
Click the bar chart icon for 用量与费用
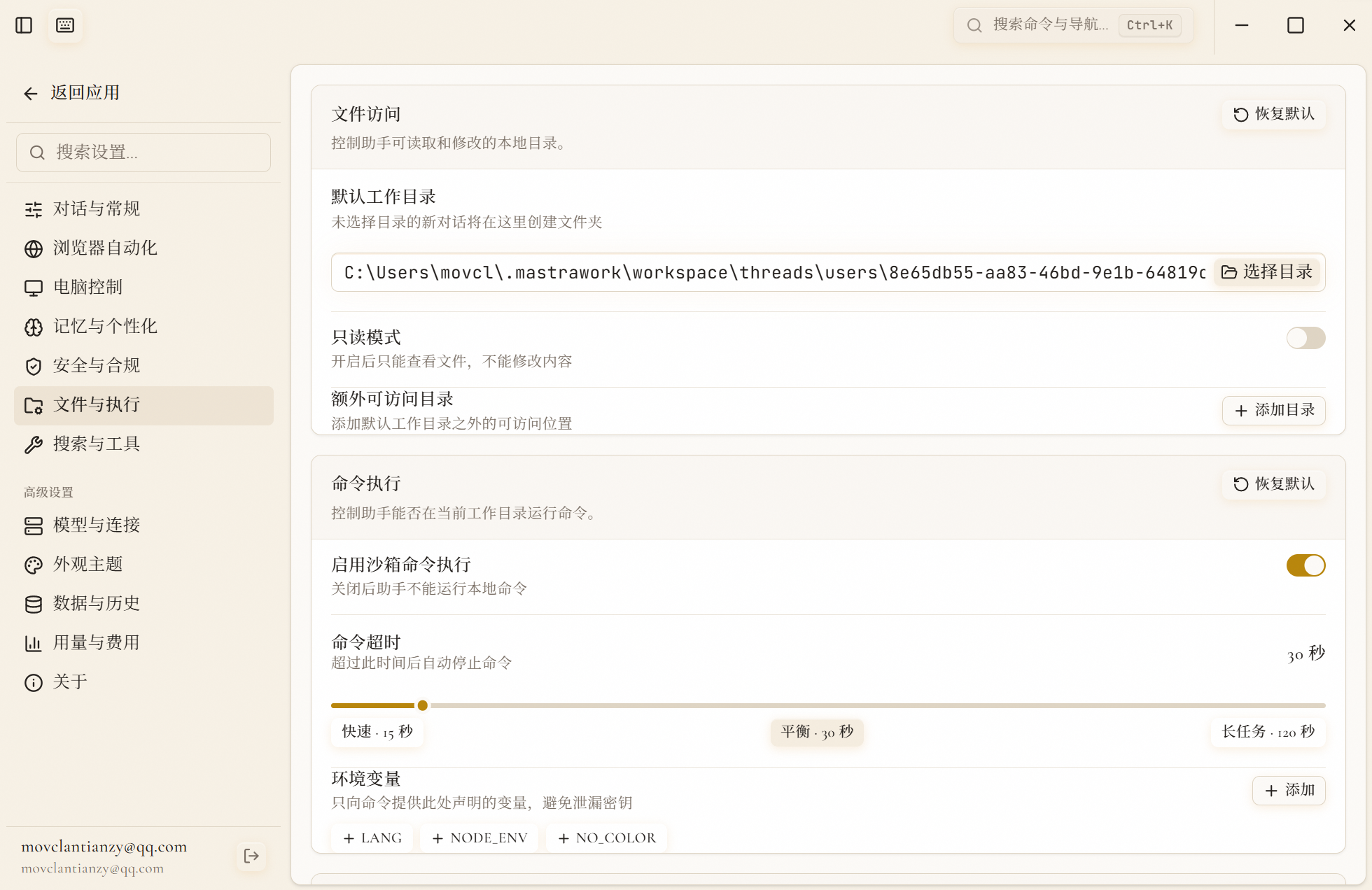(34, 643)
